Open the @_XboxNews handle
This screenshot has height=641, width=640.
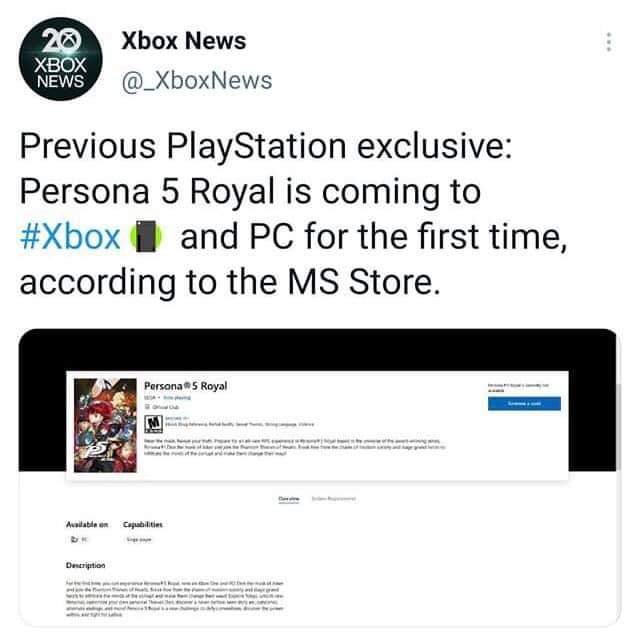[197, 80]
